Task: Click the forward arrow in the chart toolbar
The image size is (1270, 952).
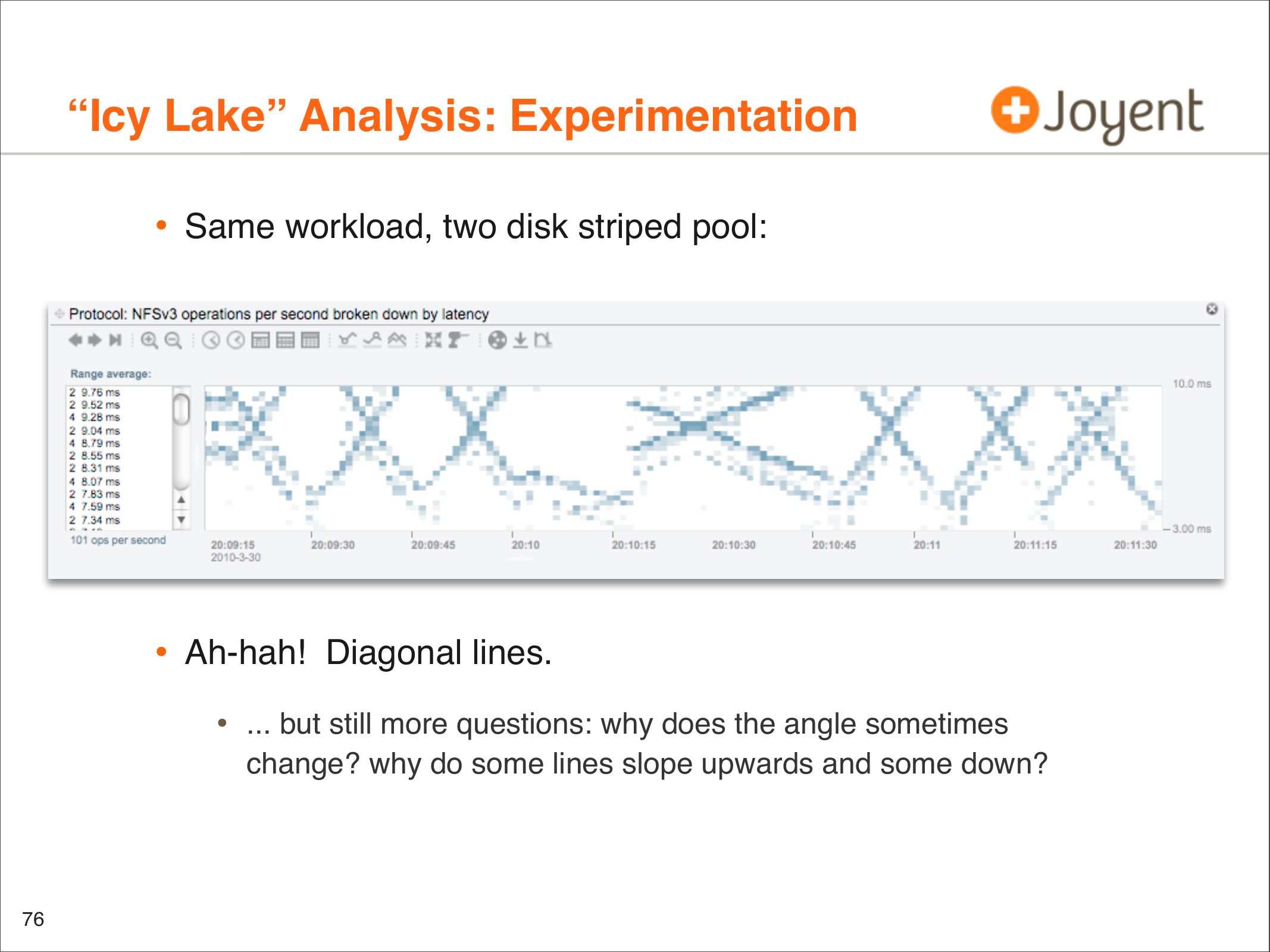Action: pyautogui.click(x=95, y=340)
